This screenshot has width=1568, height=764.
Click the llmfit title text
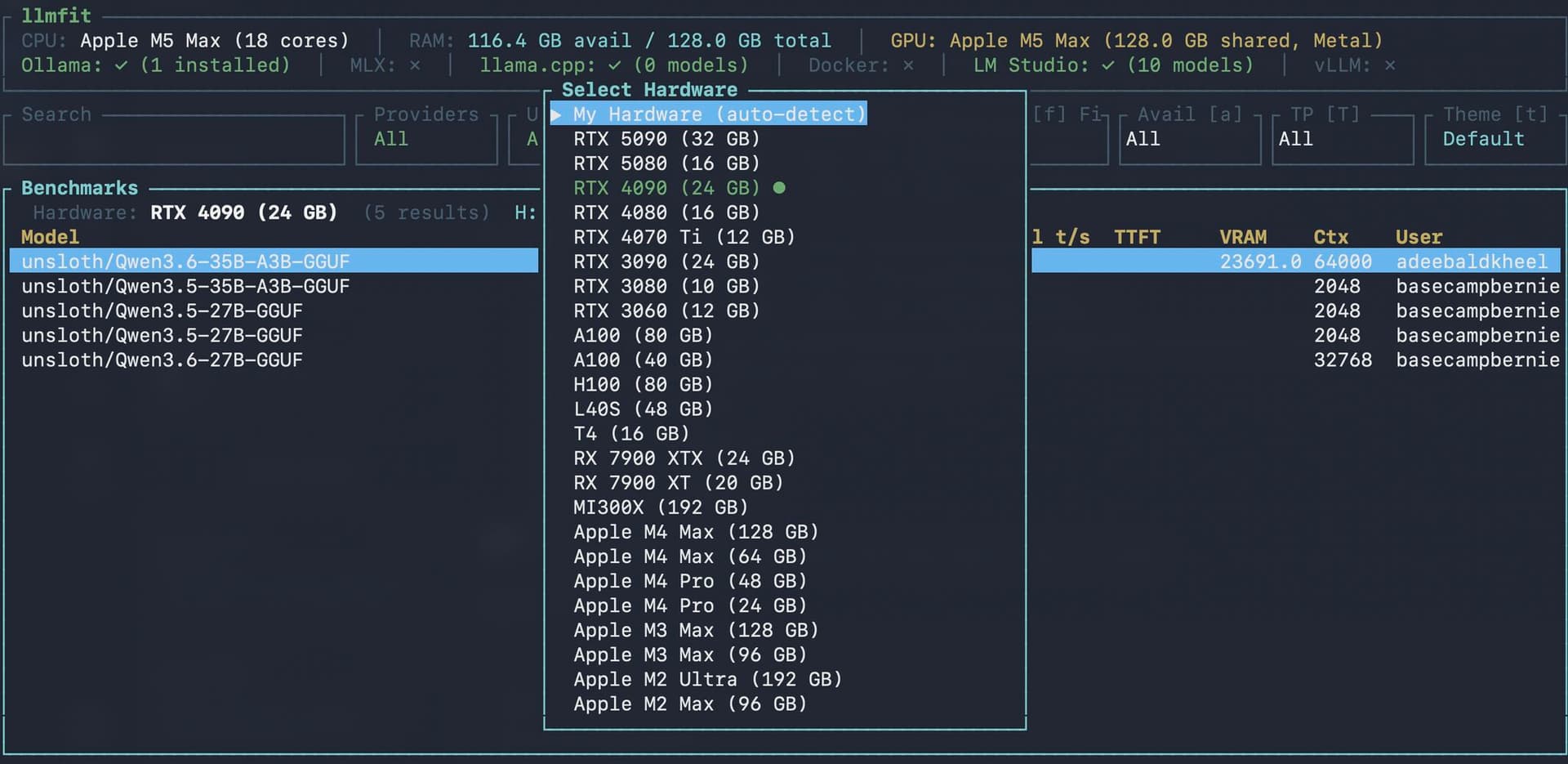56,16
